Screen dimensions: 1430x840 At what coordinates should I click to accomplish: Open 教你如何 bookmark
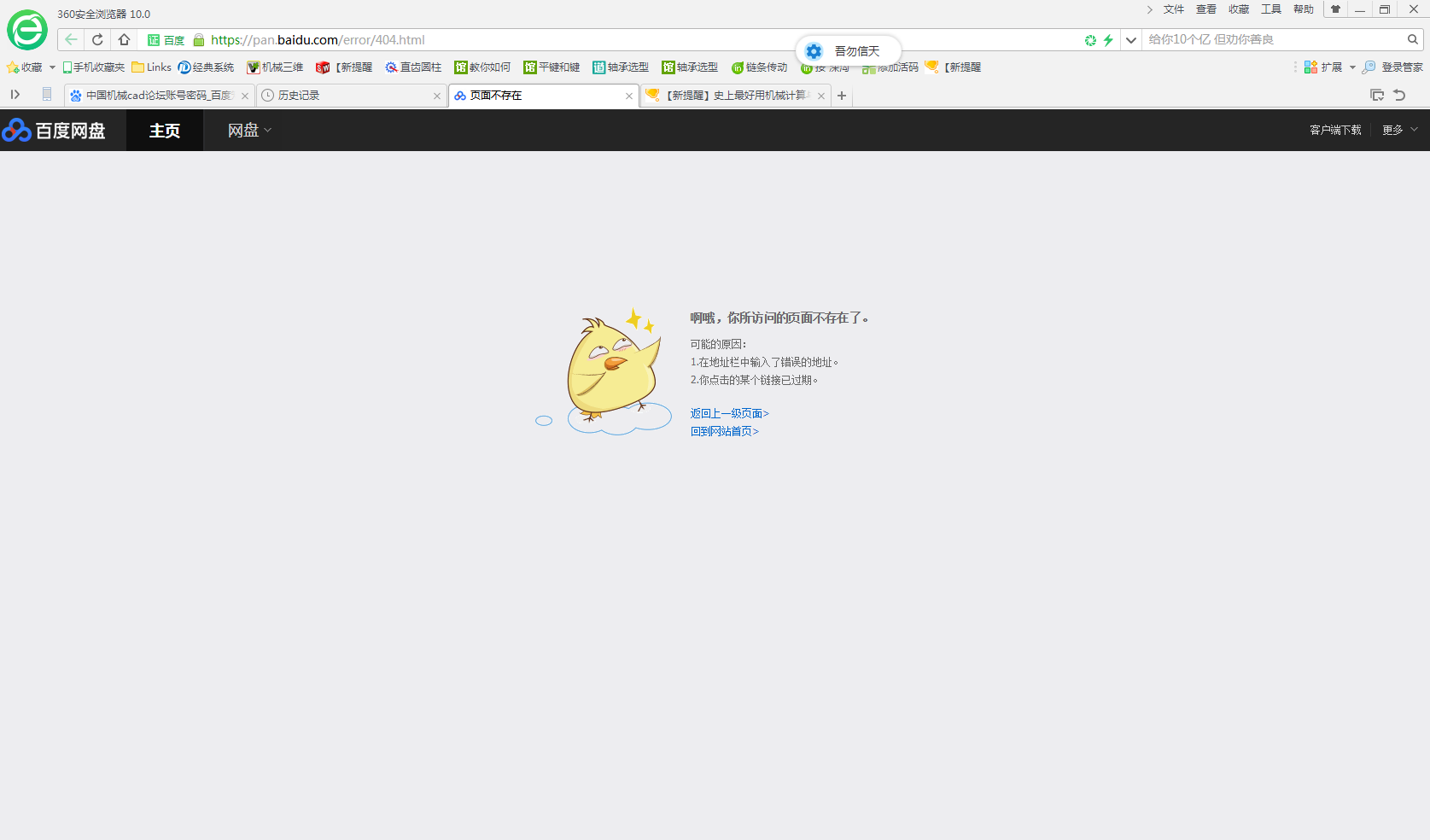click(482, 67)
